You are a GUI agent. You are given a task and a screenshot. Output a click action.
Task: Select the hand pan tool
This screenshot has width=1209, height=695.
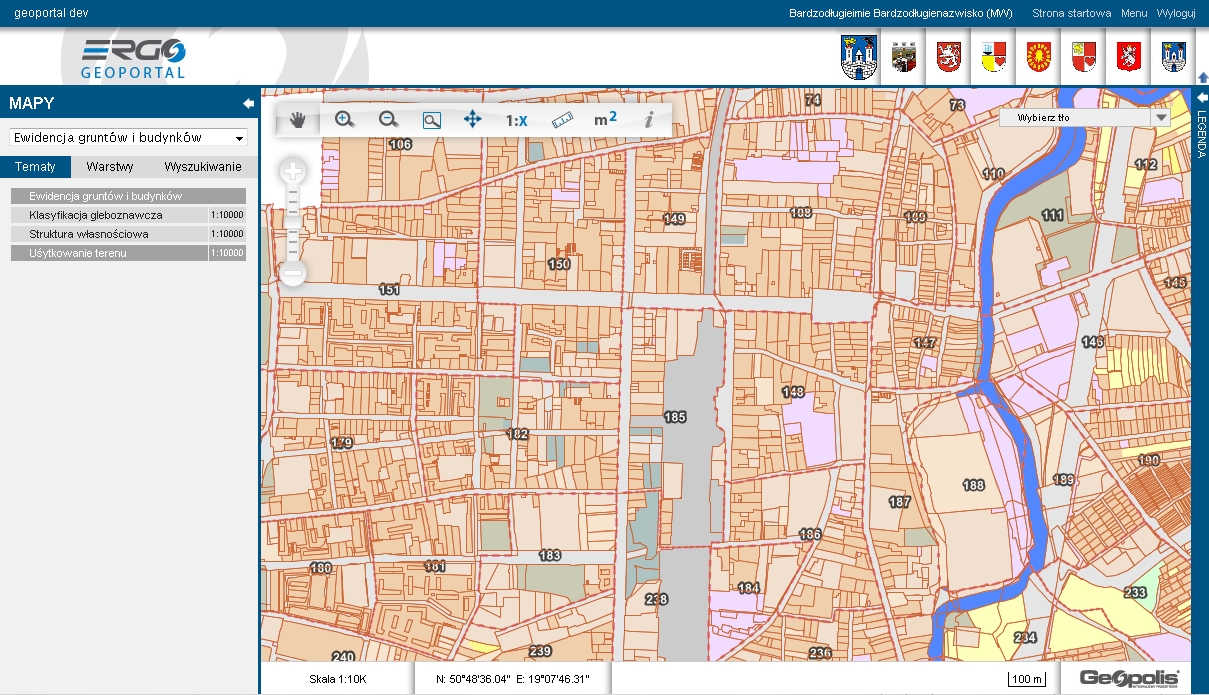[297, 120]
